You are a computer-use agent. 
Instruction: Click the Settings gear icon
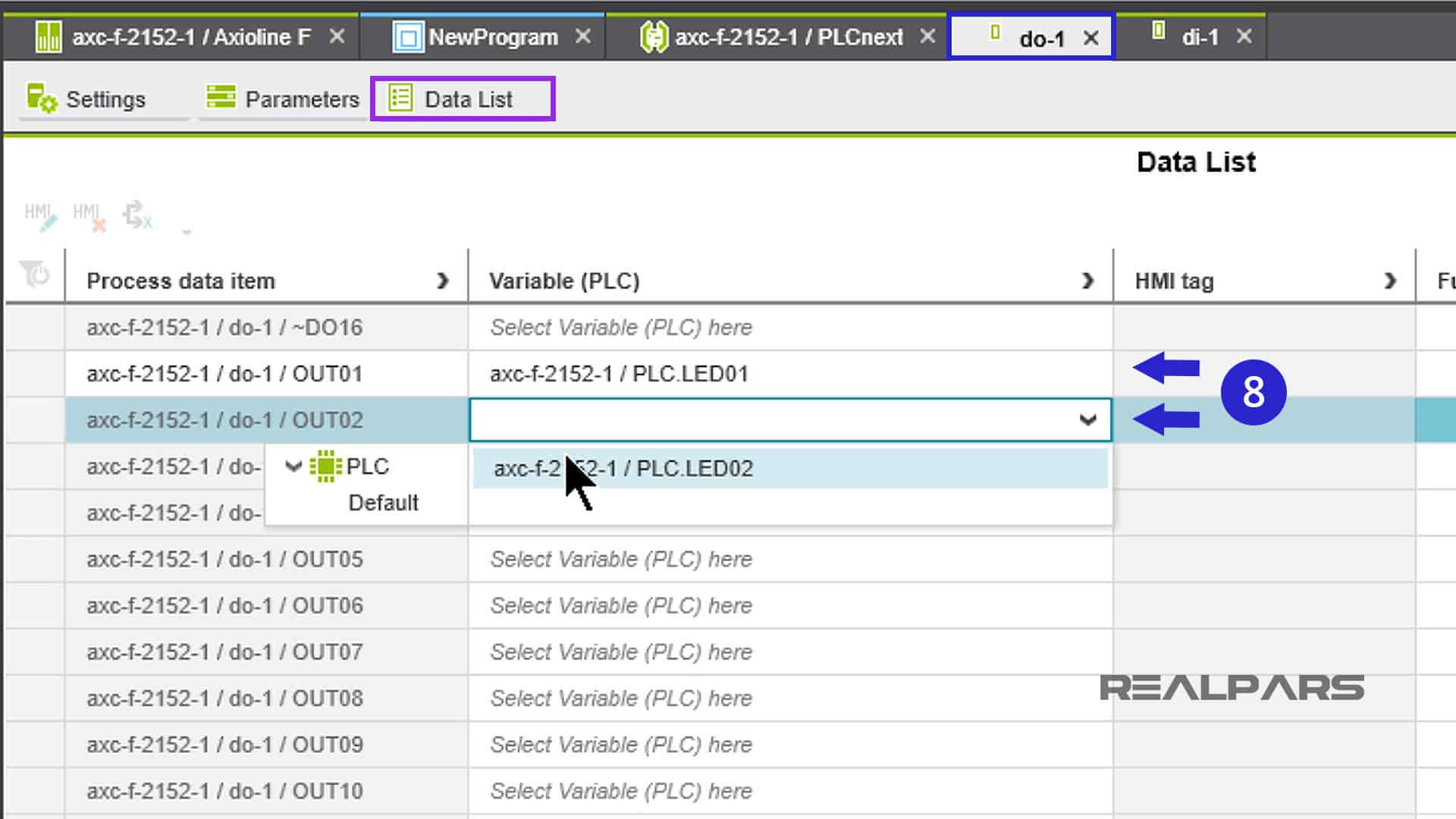[42, 99]
